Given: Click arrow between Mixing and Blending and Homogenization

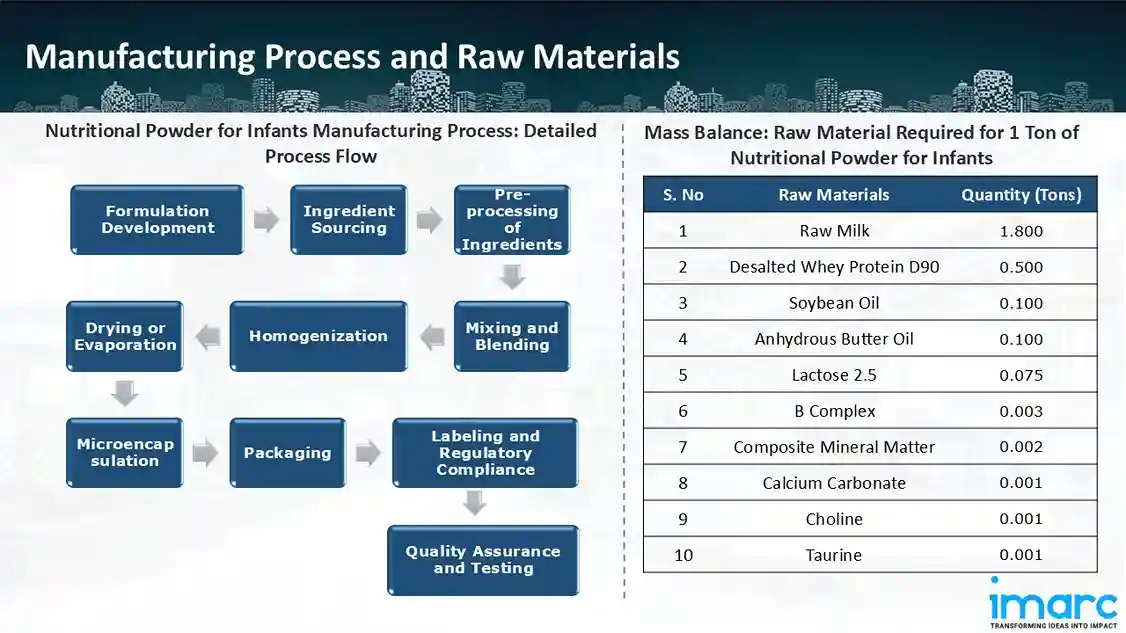Looking at the screenshot, I should point(431,337).
